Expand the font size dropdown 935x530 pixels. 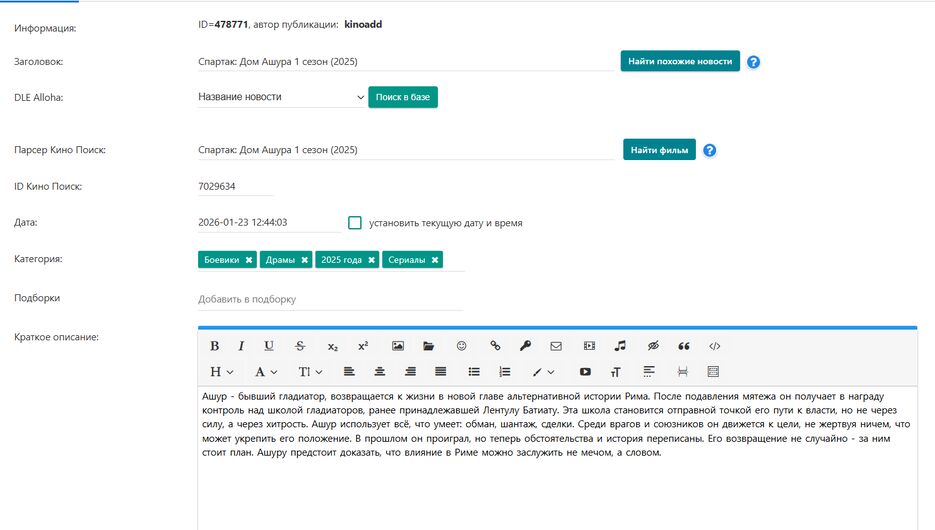click(x=310, y=372)
